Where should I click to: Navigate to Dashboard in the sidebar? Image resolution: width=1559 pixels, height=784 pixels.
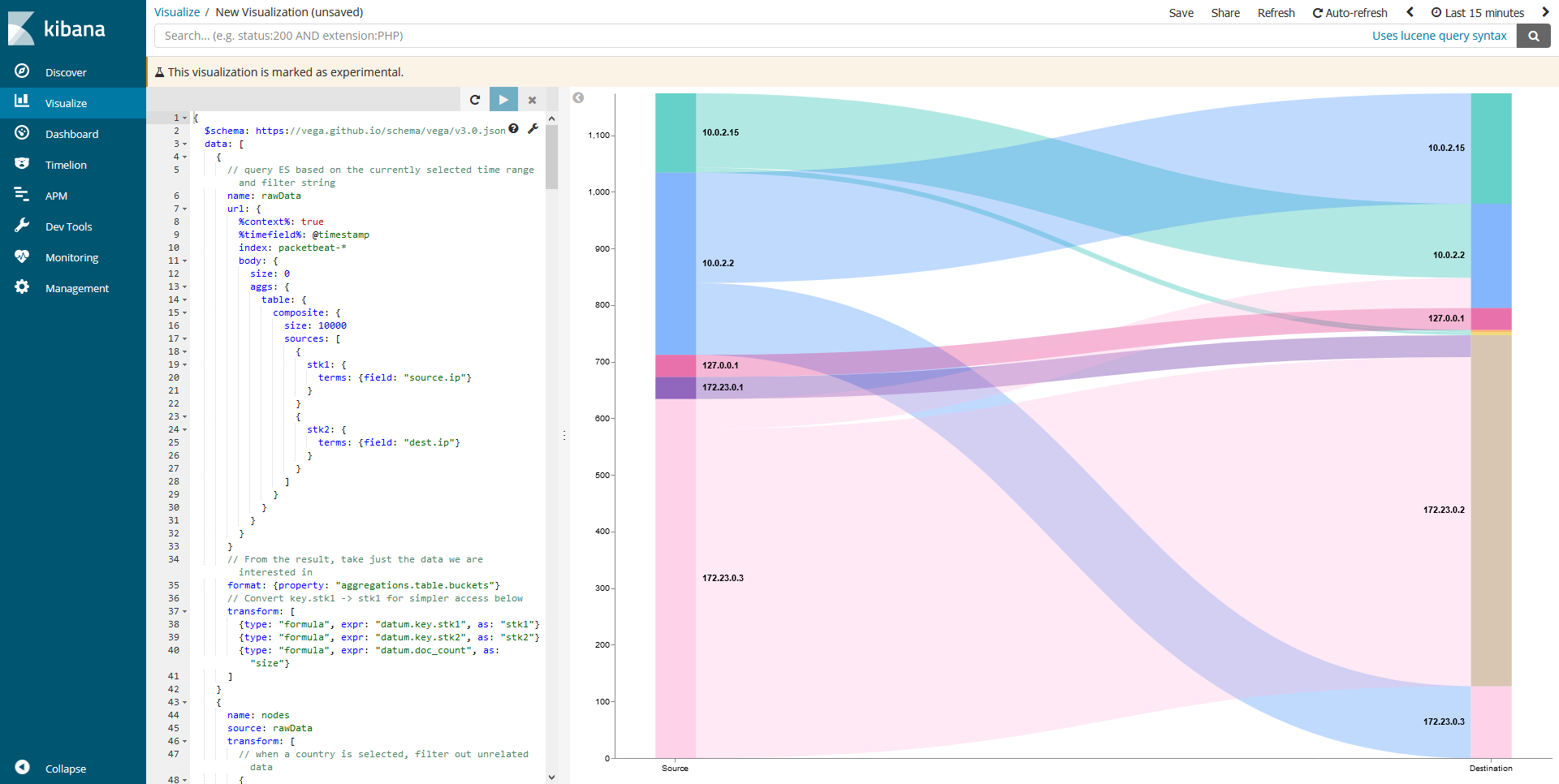click(x=73, y=133)
